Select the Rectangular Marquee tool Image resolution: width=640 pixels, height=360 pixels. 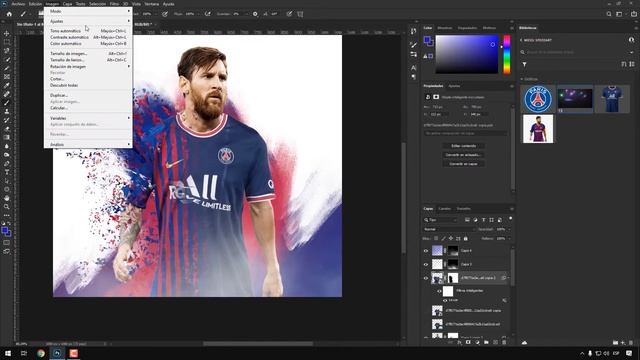[7, 42]
